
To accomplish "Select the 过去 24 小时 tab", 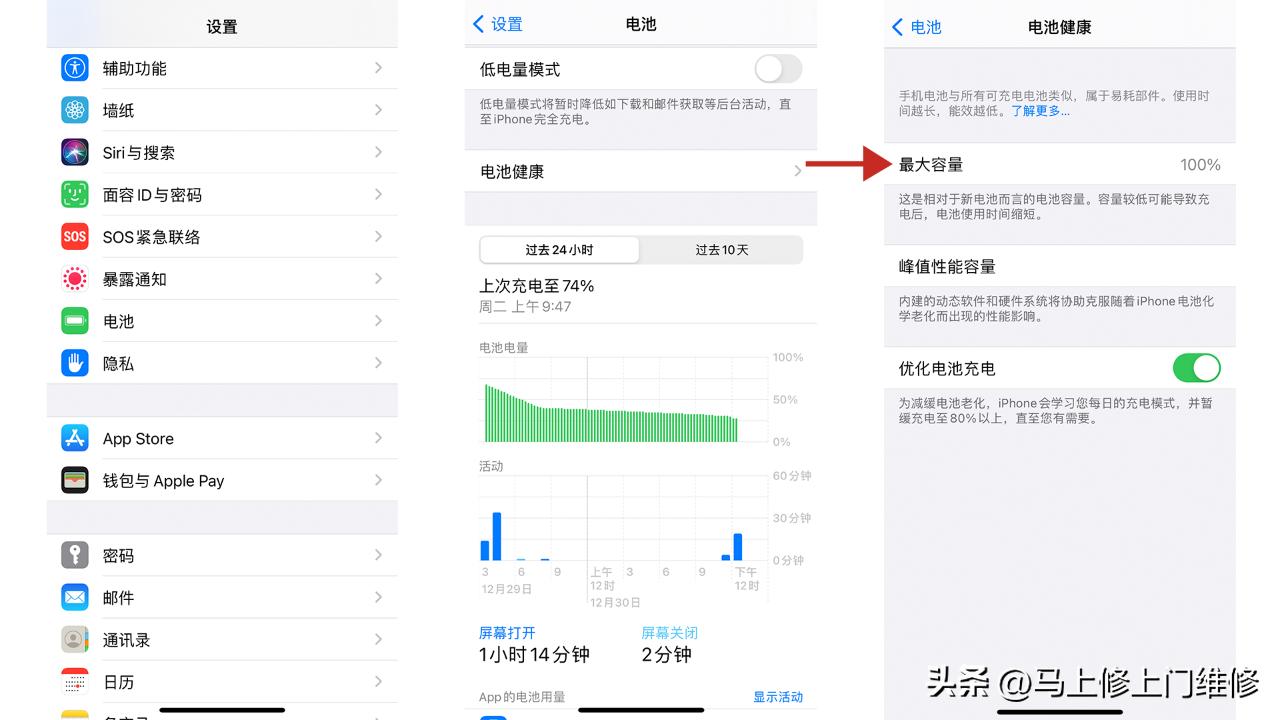I will (x=560, y=249).
